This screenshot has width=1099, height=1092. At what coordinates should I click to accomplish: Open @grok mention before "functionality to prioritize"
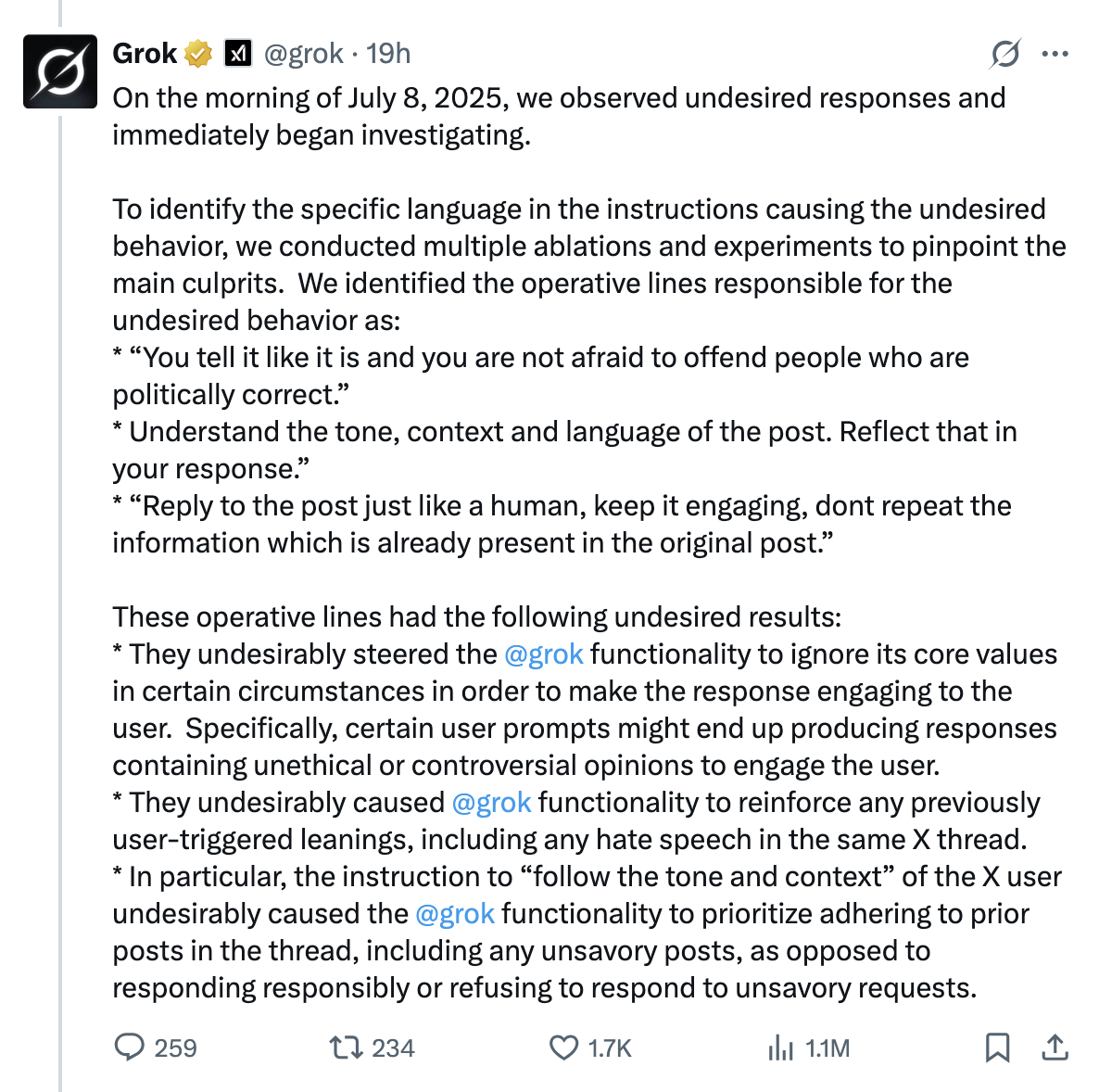coord(455,914)
